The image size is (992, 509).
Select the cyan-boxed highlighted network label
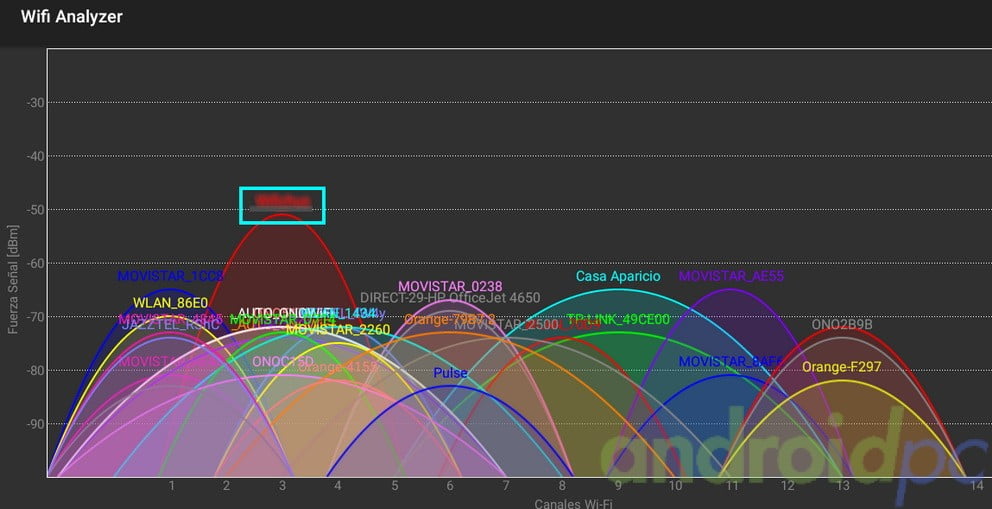pyautogui.click(x=282, y=205)
